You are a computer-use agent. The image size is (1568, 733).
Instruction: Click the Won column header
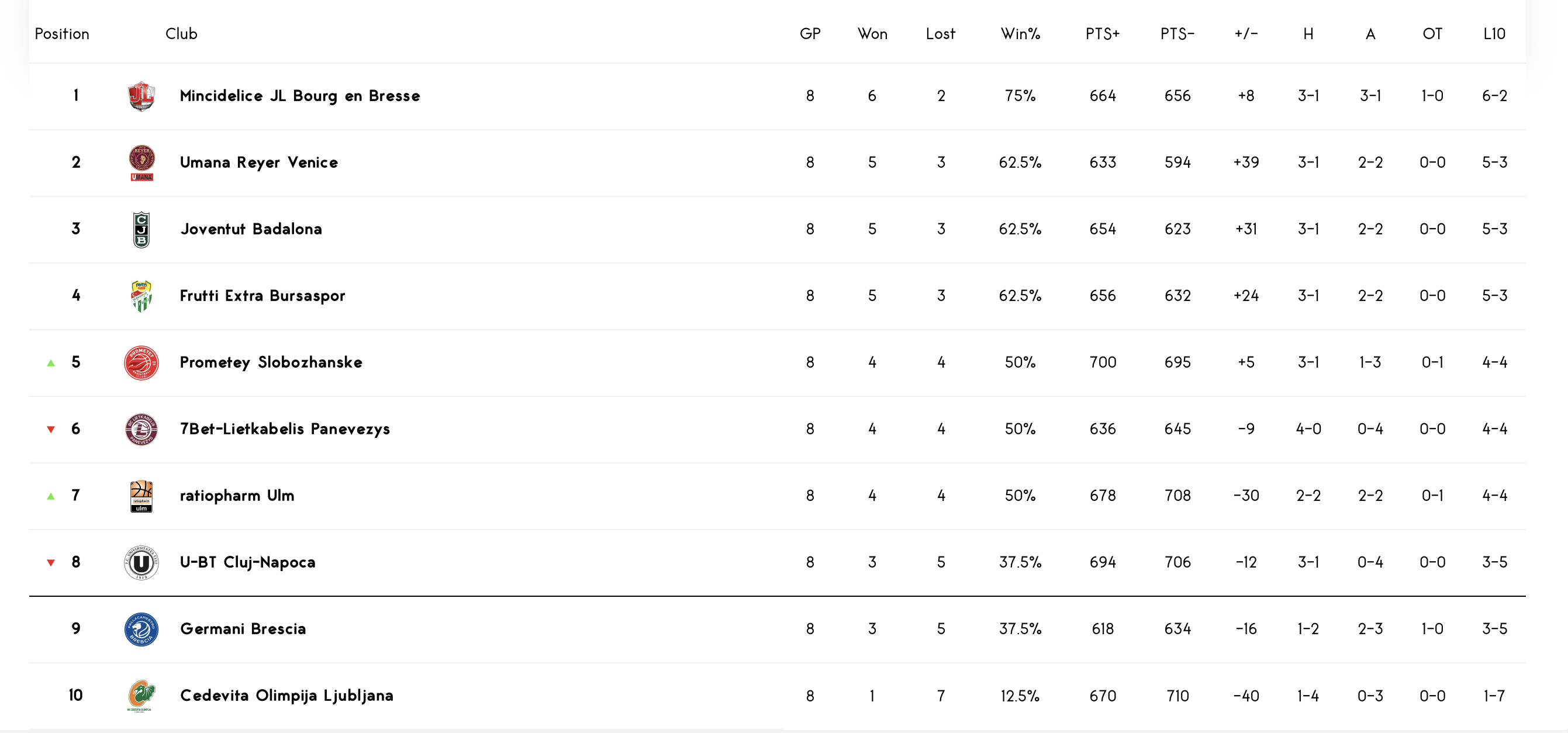[x=872, y=34]
